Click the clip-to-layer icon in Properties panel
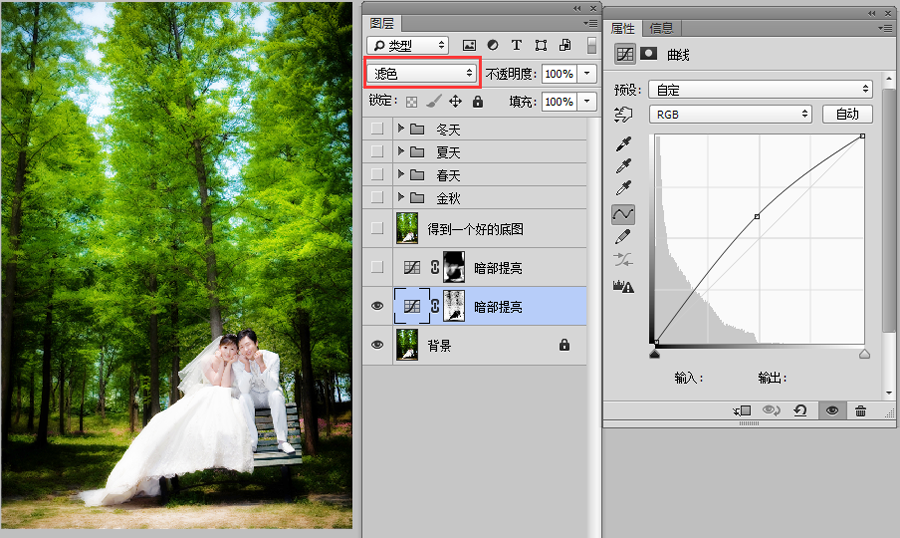This screenshot has height=538, width=900. pyautogui.click(x=741, y=411)
